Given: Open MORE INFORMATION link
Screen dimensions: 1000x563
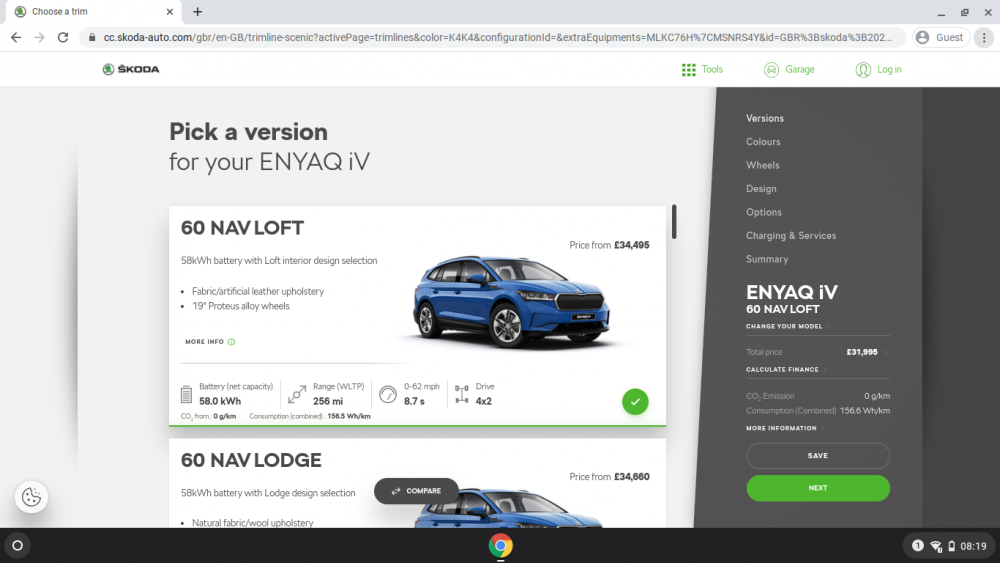Looking at the screenshot, I should tap(781, 428).
